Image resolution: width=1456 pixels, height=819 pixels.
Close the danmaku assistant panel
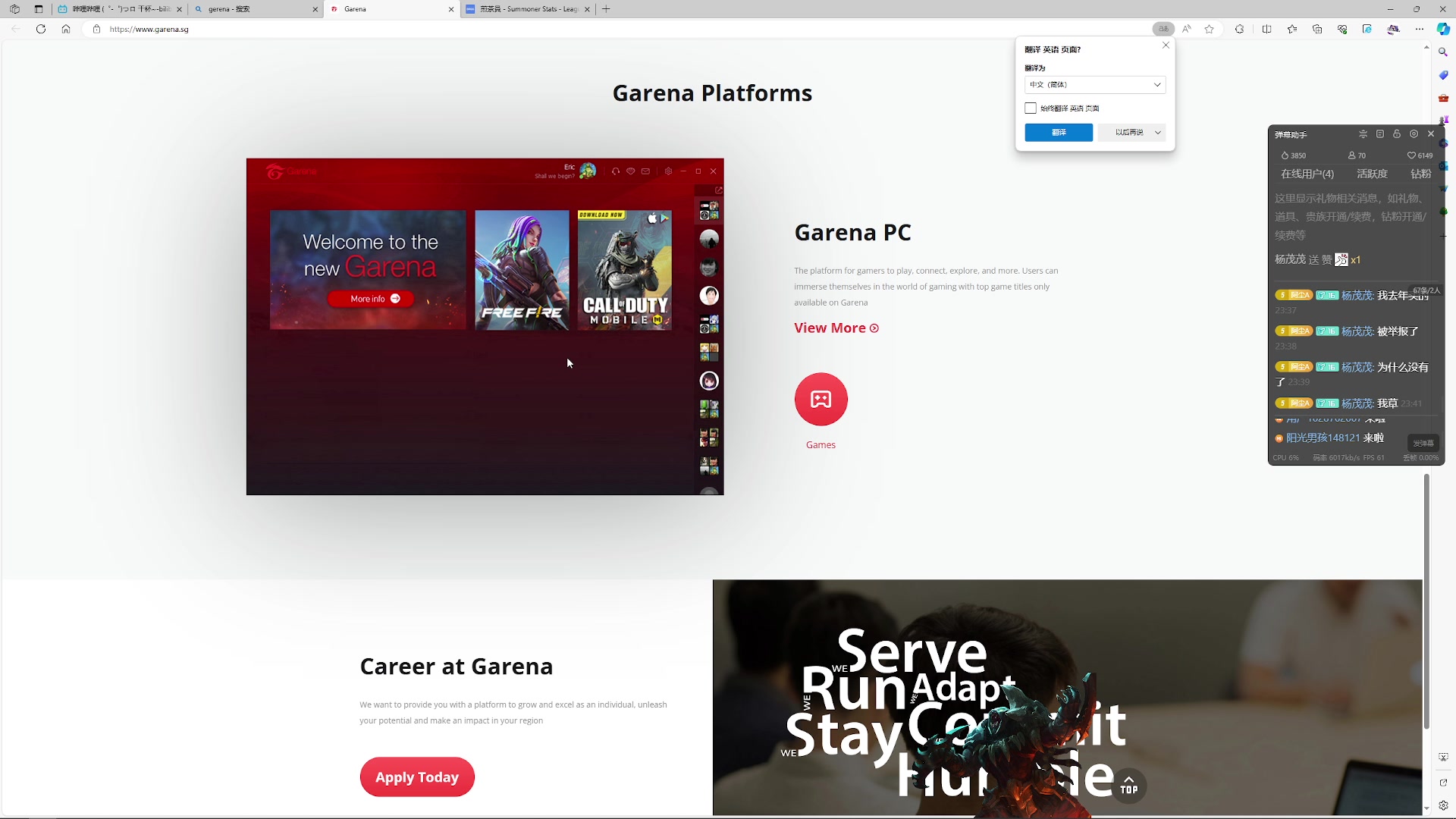pyautogui.click(x=1431, y=133)
